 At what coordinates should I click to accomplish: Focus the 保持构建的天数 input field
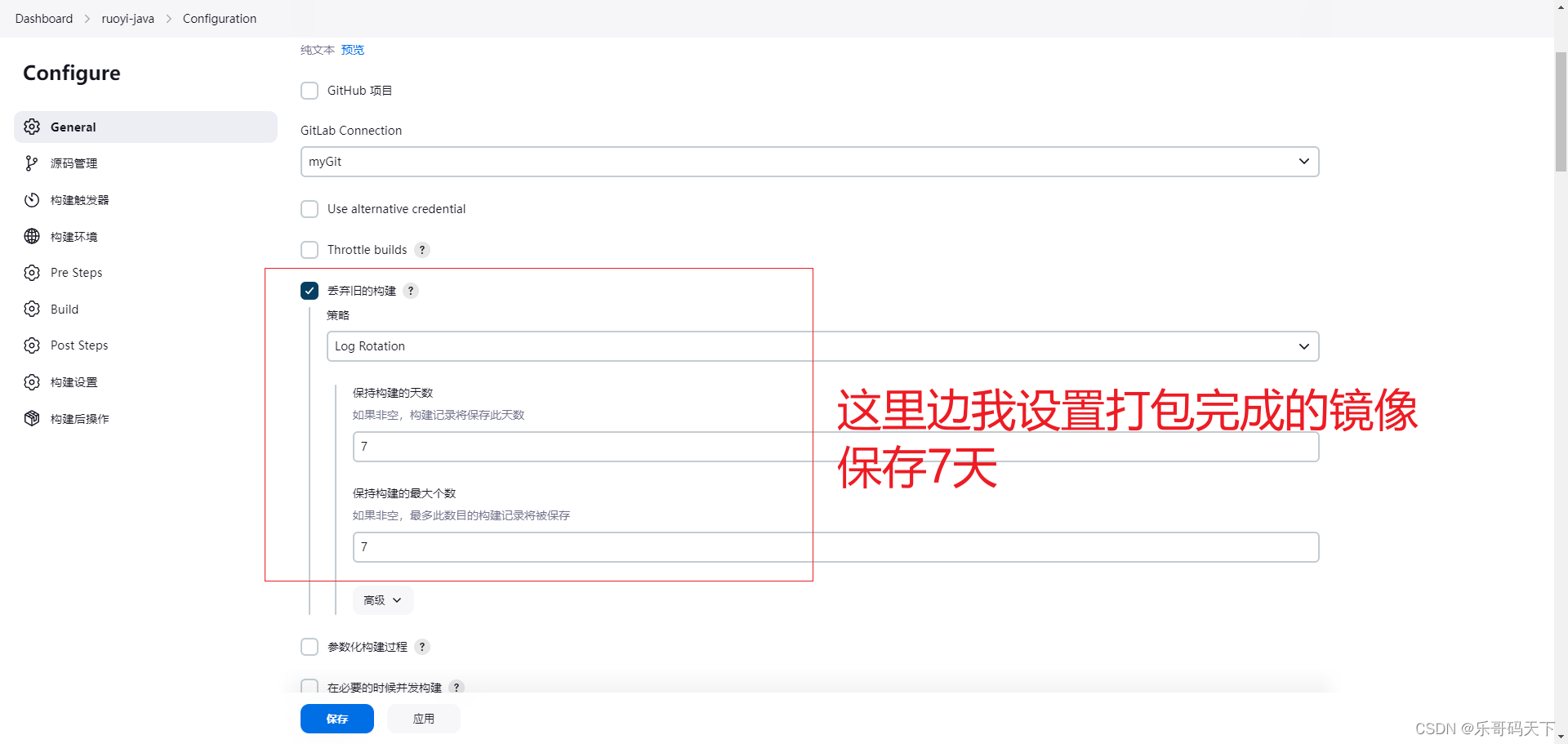click(x=835, y=447)
